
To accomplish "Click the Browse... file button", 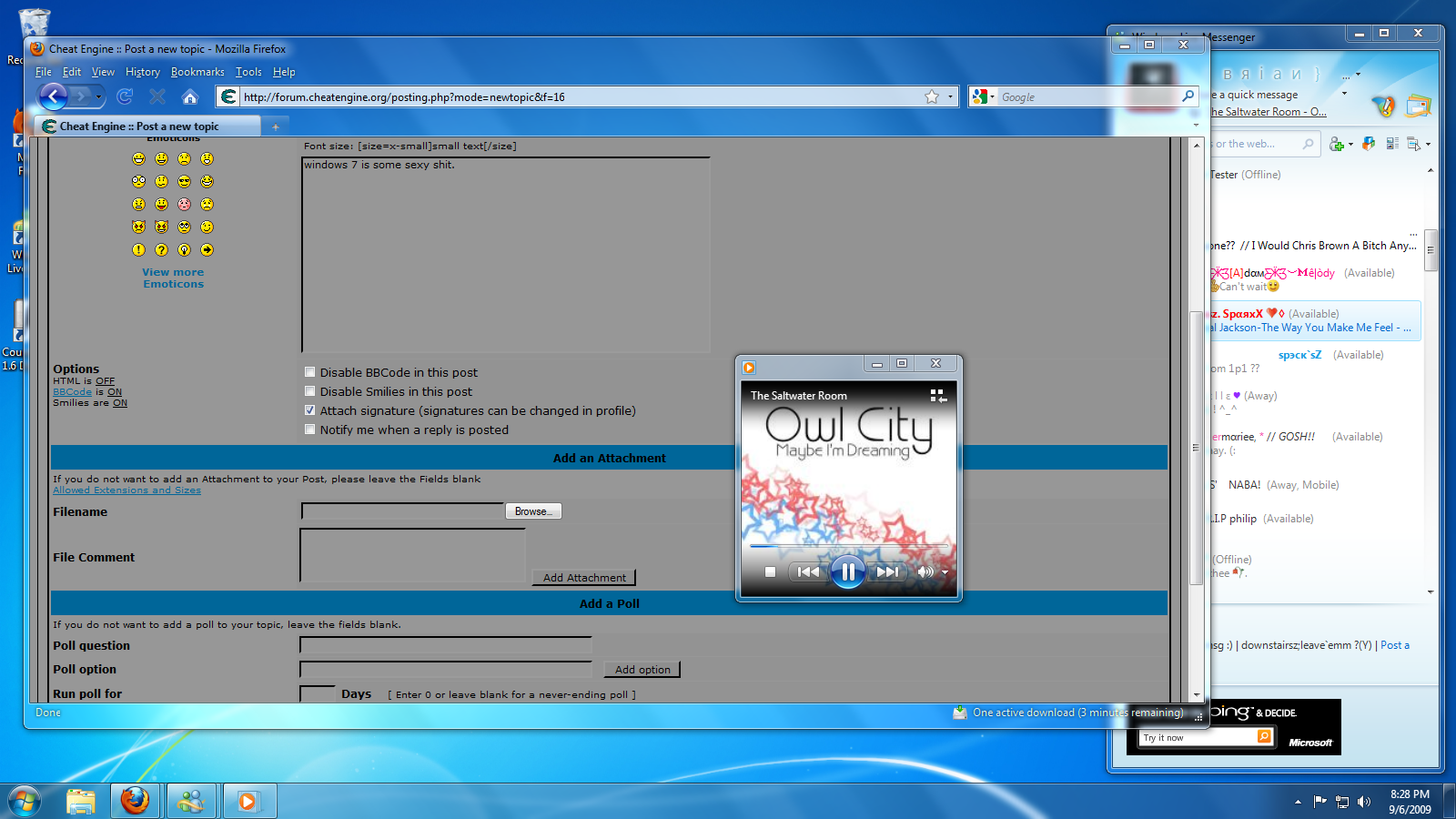I will [533, 511].
